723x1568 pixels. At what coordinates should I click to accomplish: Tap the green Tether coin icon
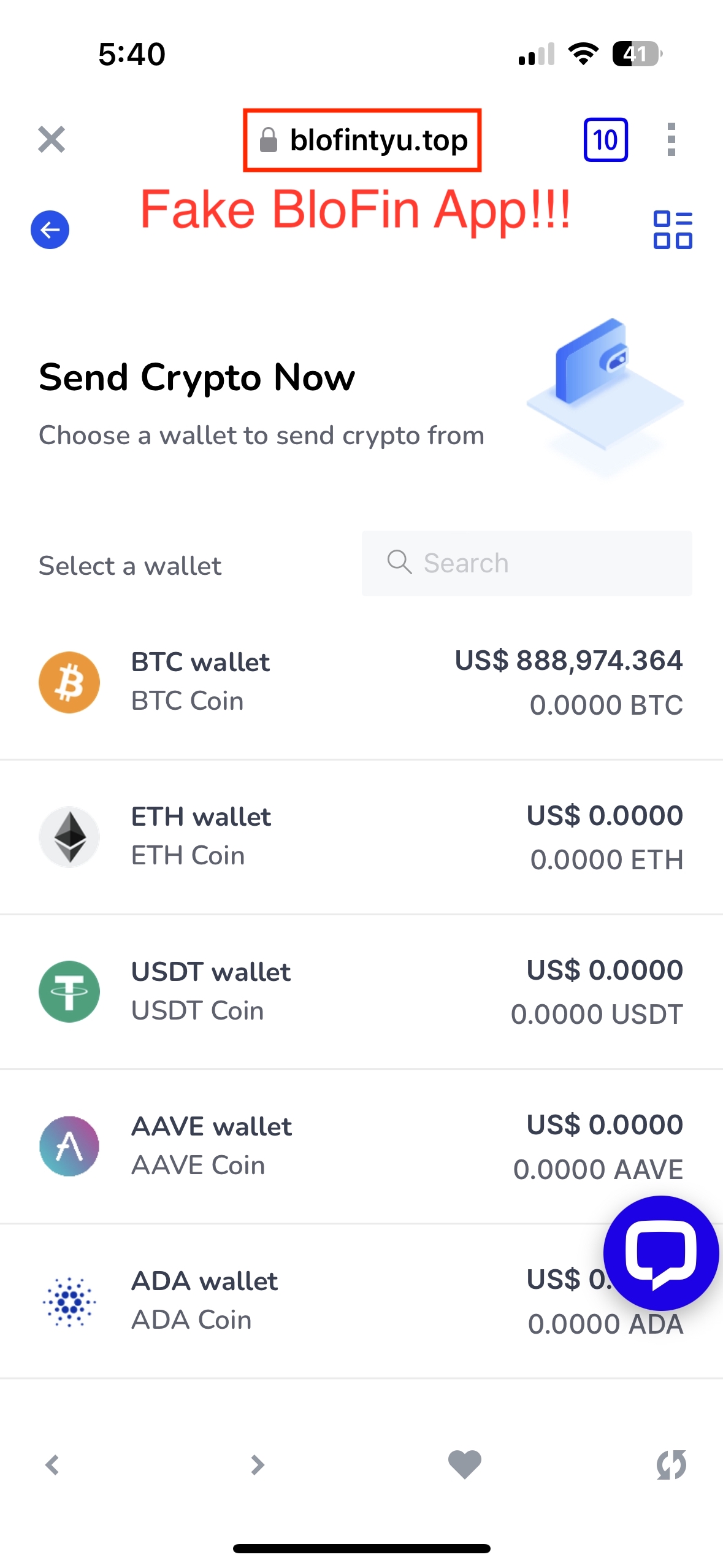(x=69, y=991)
